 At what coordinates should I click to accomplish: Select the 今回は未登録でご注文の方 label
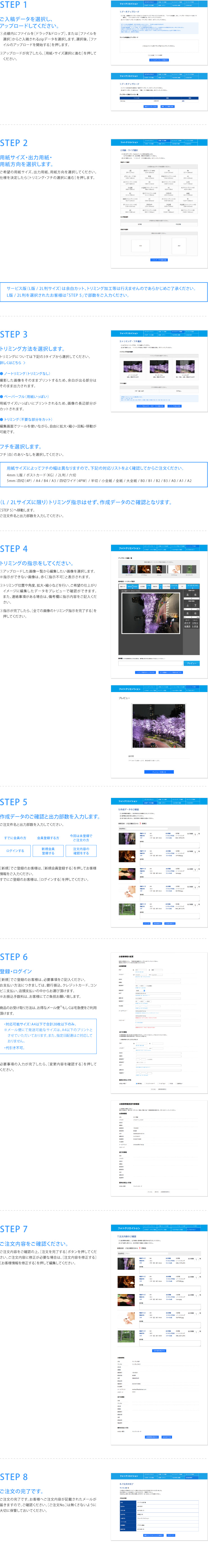point(81,838)
